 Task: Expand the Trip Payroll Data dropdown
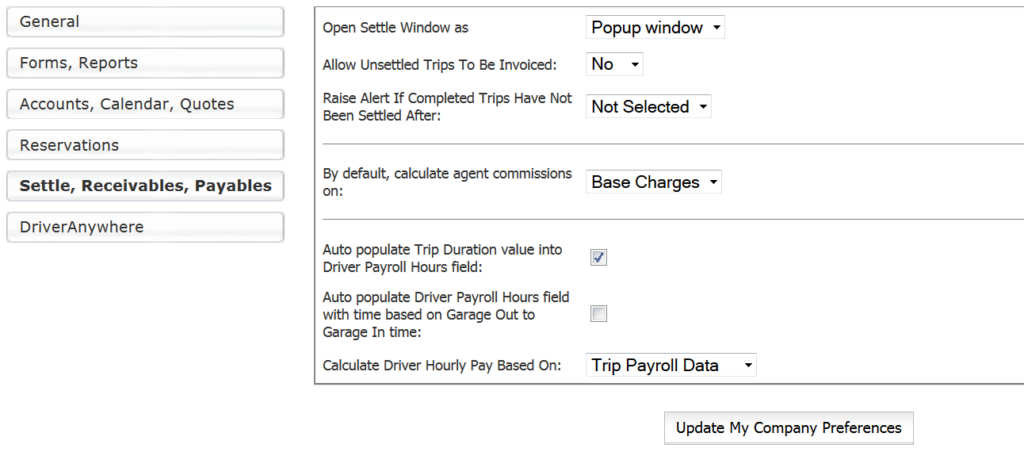(x=670, y=366)
